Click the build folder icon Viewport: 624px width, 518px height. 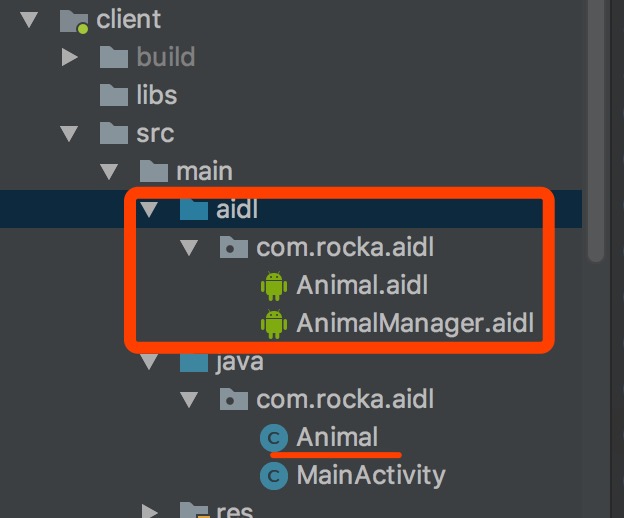click(114, 57)
